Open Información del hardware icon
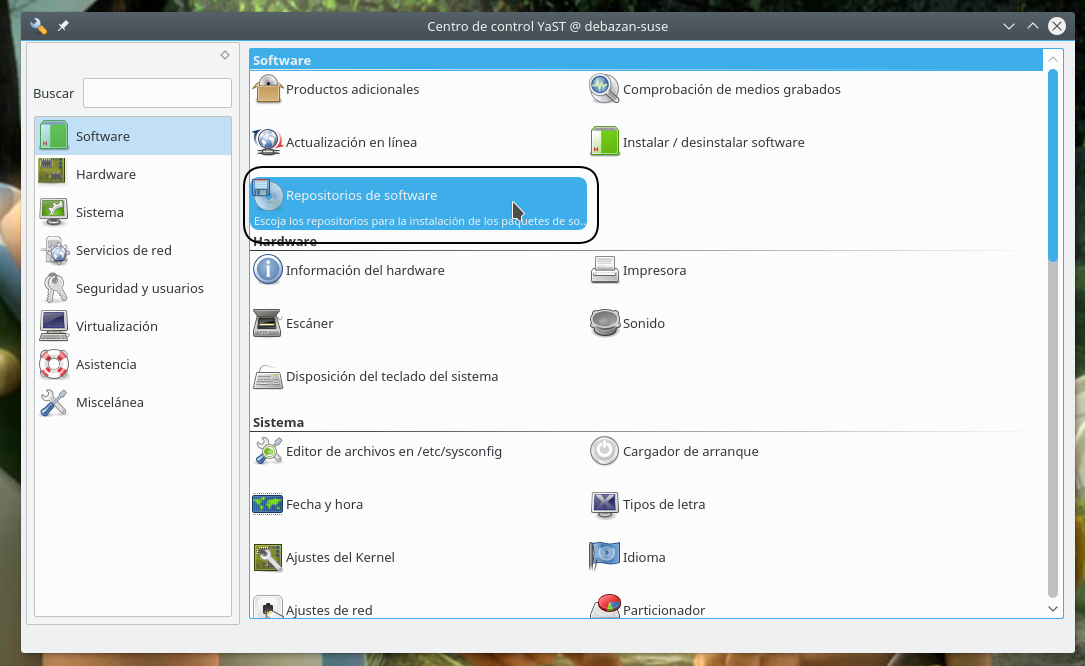The height and width of the screenshot is (666, 1085). (268, 270)
